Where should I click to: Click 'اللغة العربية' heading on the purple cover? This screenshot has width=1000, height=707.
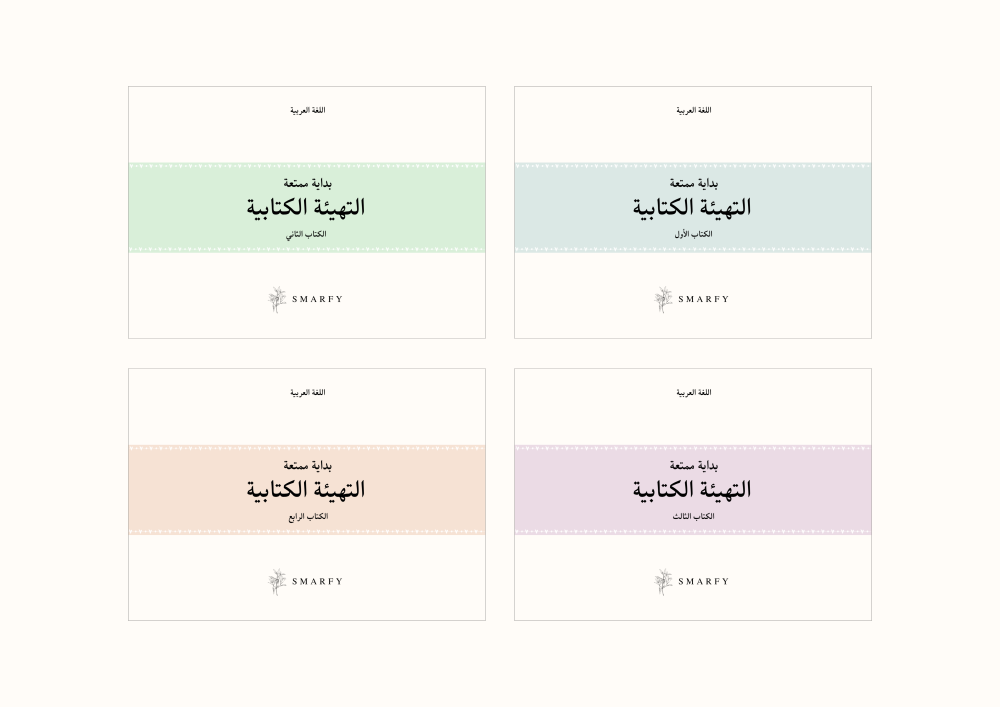pyautogui.click(x=693, y=392)
